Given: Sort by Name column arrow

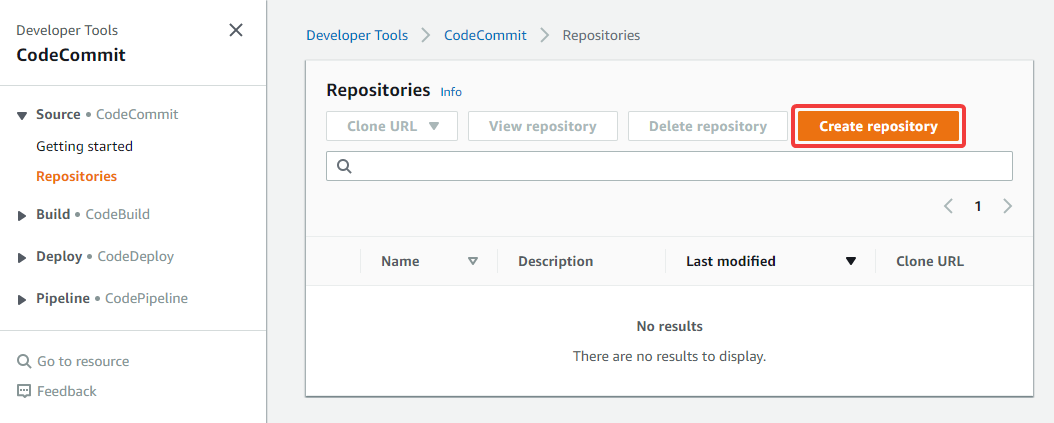Looking at the screenshot, I should point(473,261).
